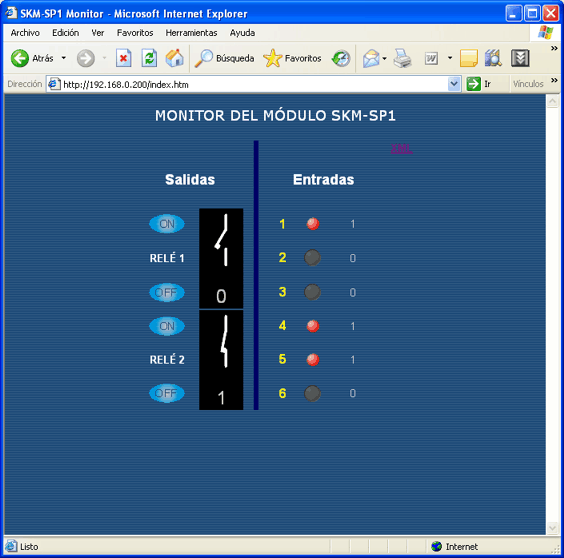
Task: Expand the address bar dropdown list
Action: 454,84
